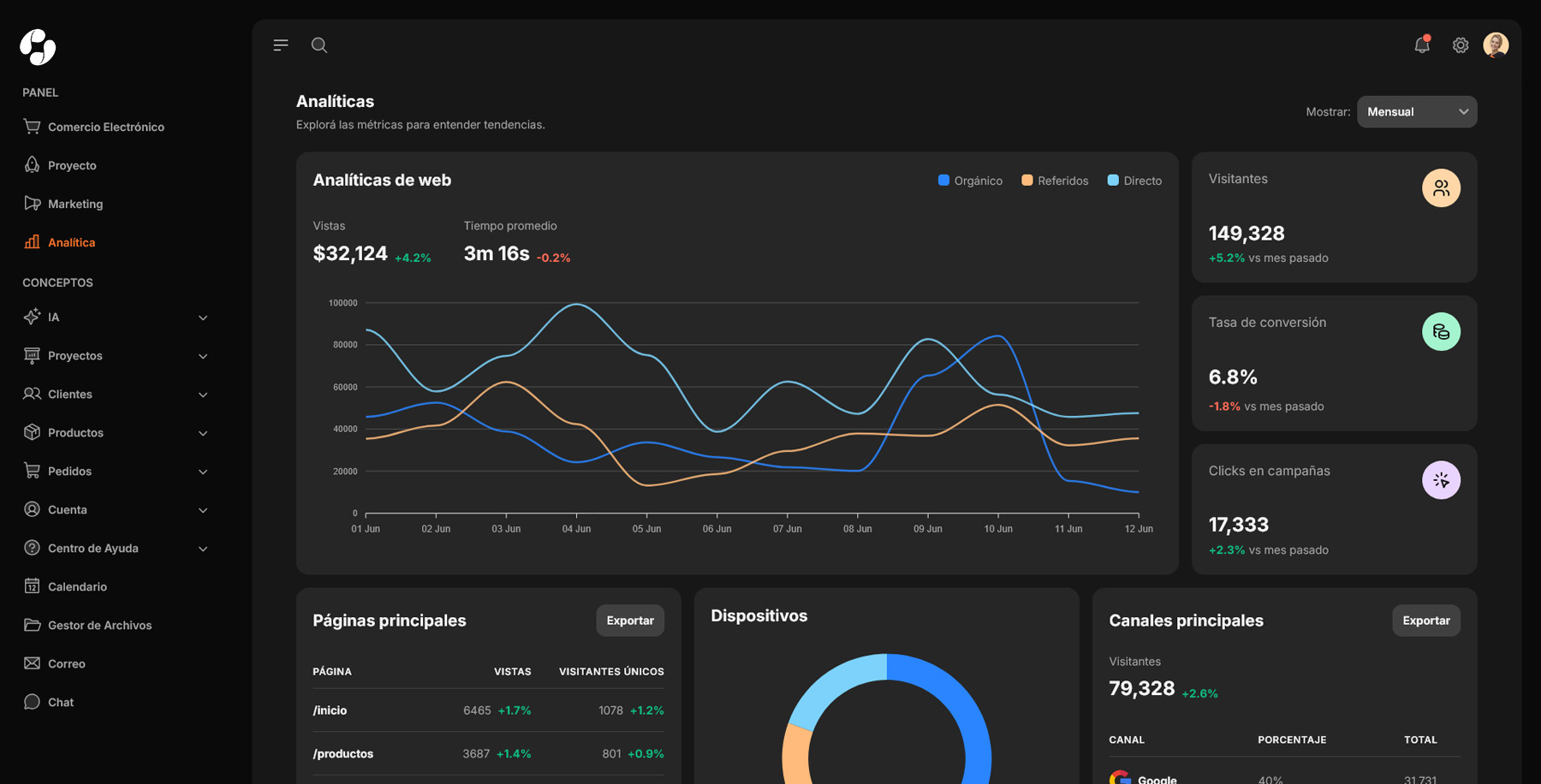Click the Clicks en campañas cursor icon
Screen dimensions: 1541x784
1441,480
